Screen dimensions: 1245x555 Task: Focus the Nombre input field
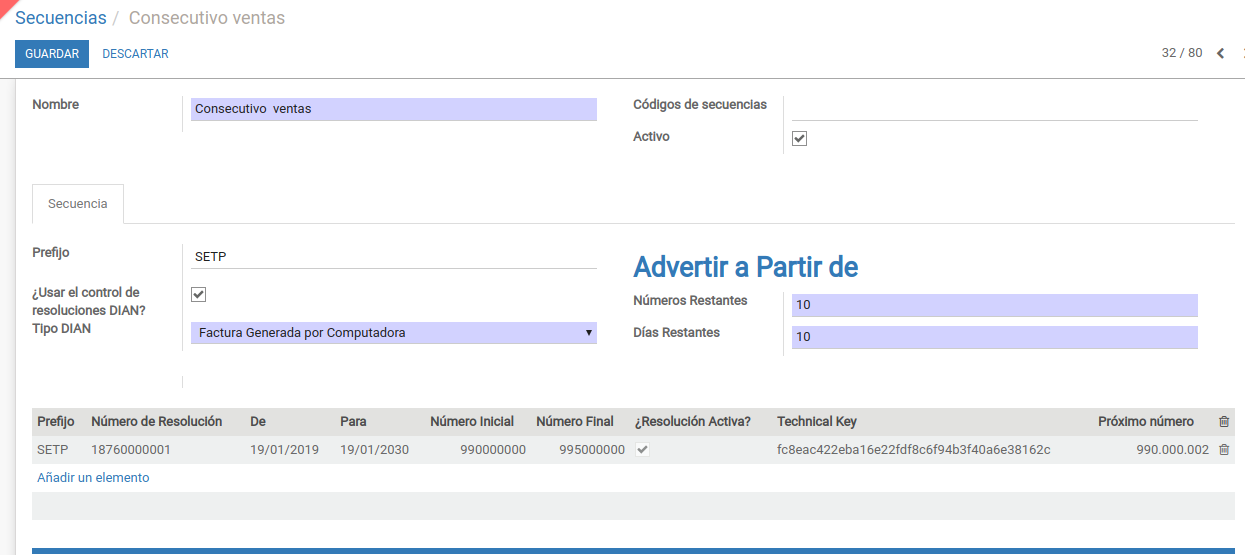pos(393,109)
